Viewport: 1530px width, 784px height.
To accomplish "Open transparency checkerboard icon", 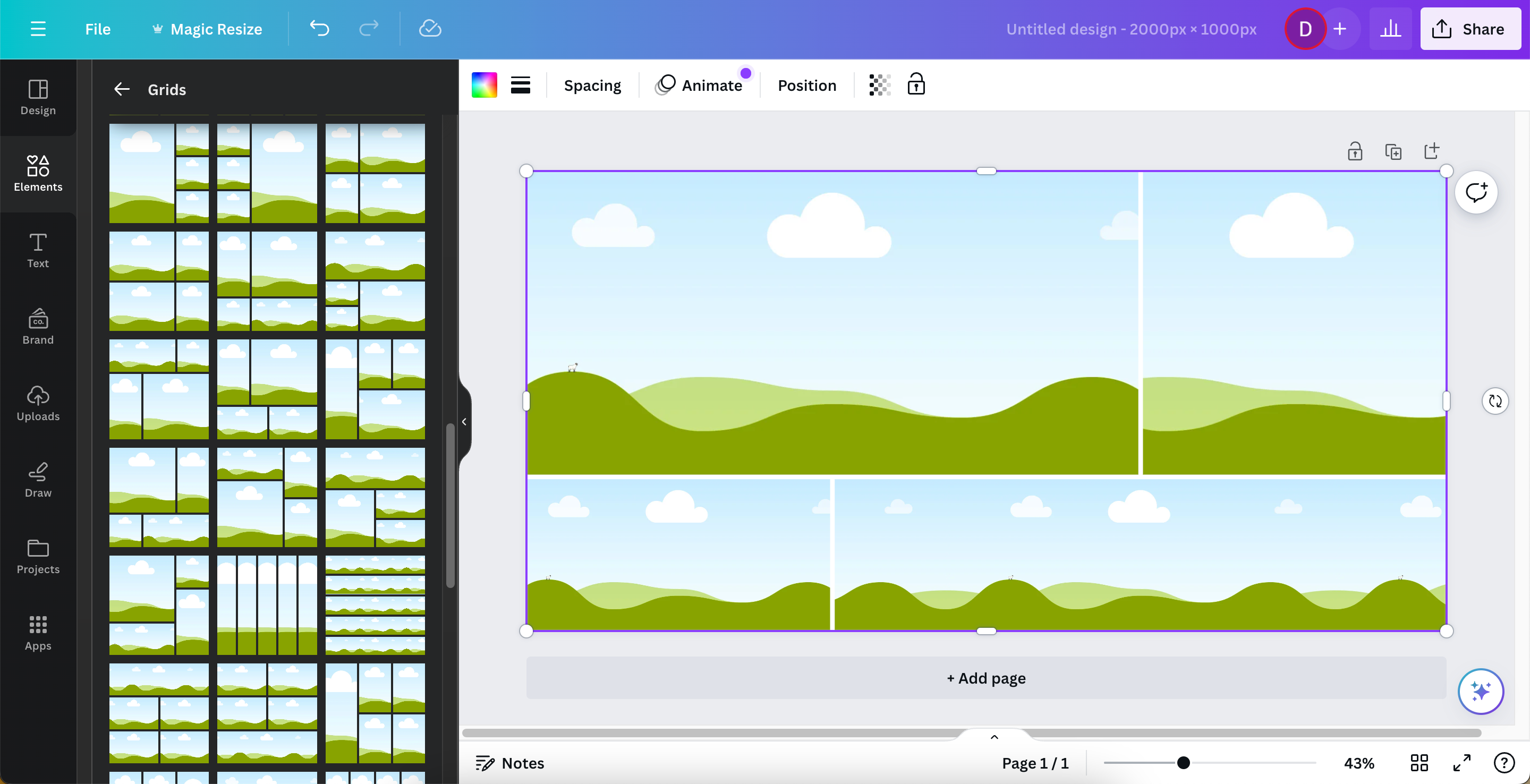I will (x=879, y=86).
